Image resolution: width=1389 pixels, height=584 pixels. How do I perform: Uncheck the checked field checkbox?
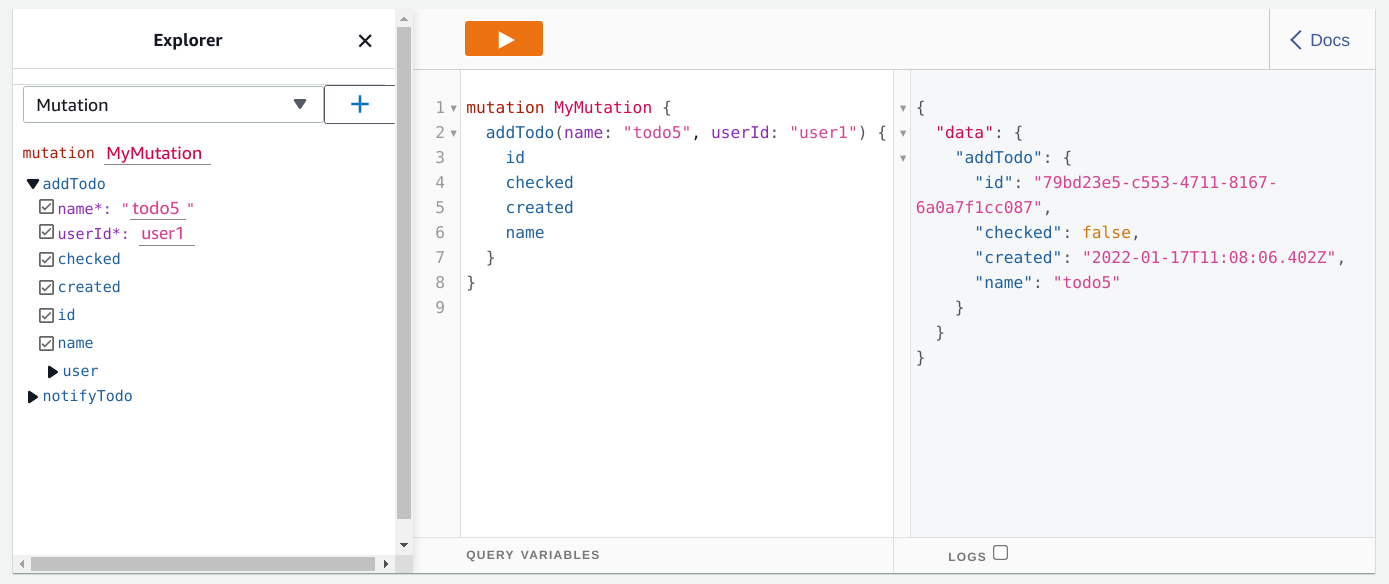tap(46, 259)
